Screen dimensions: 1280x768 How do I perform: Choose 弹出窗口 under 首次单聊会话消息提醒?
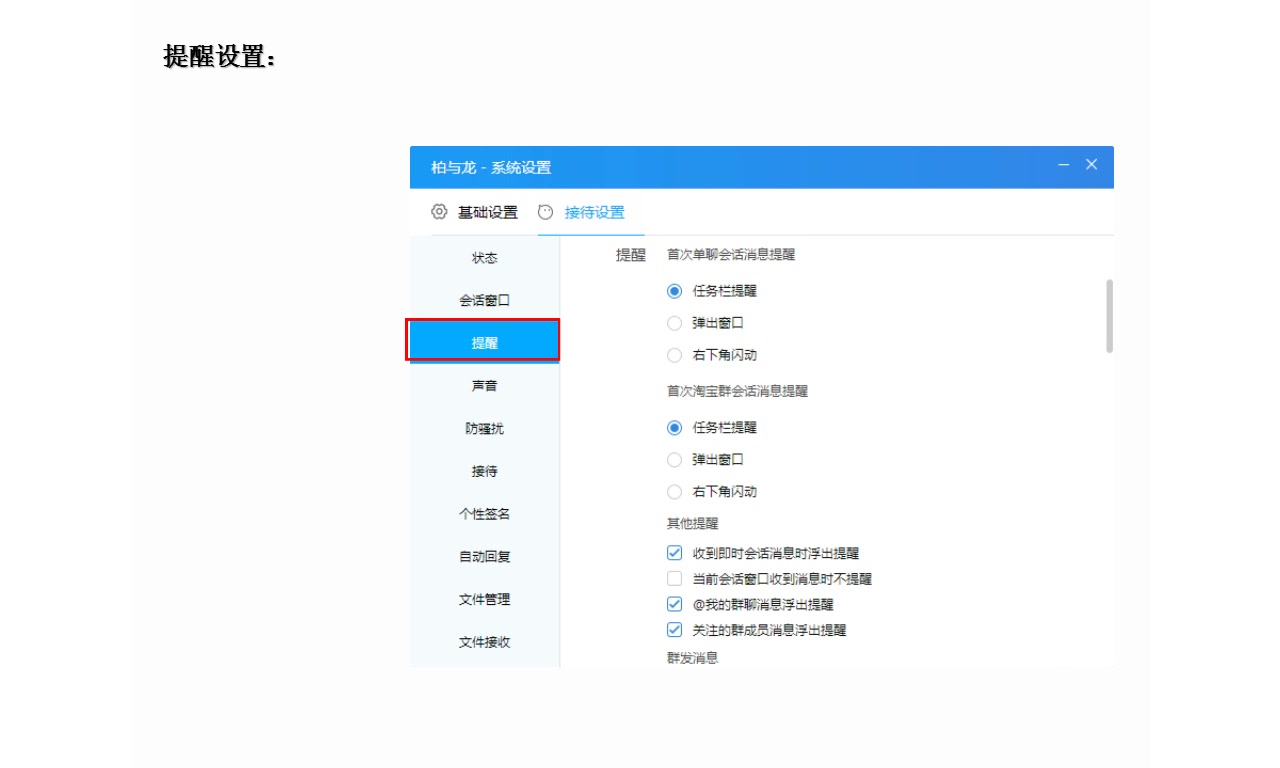pyautogui.click(x=674, y=323)
